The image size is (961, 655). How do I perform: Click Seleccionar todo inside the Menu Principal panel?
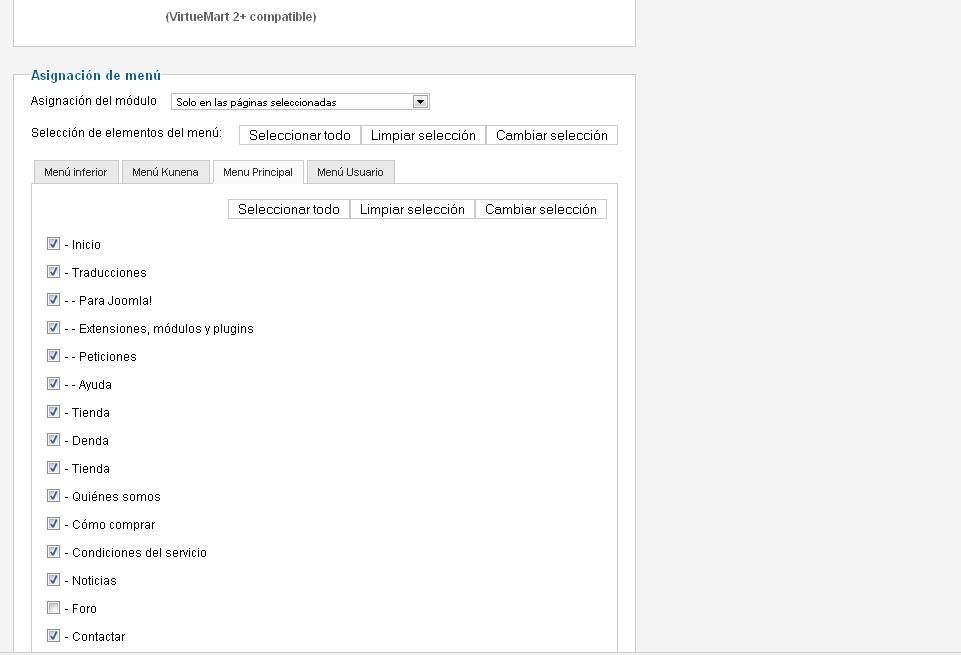pos(289,210)
